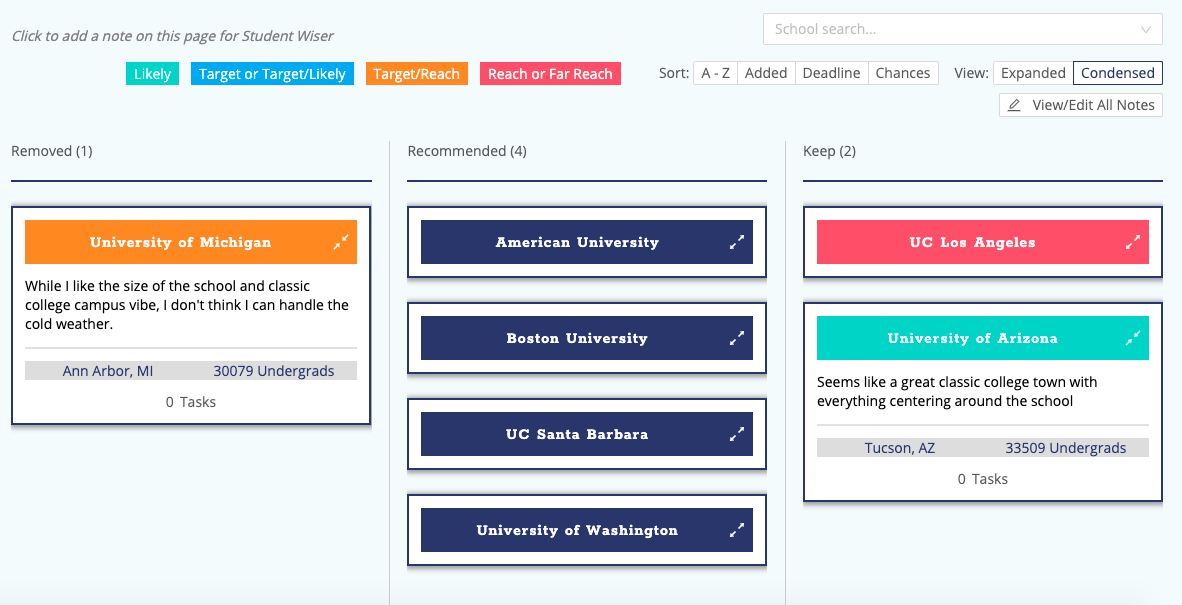Click the Michigan cold weather note
The width and height of the screenshot is (1182, 605).
(187, 305)
